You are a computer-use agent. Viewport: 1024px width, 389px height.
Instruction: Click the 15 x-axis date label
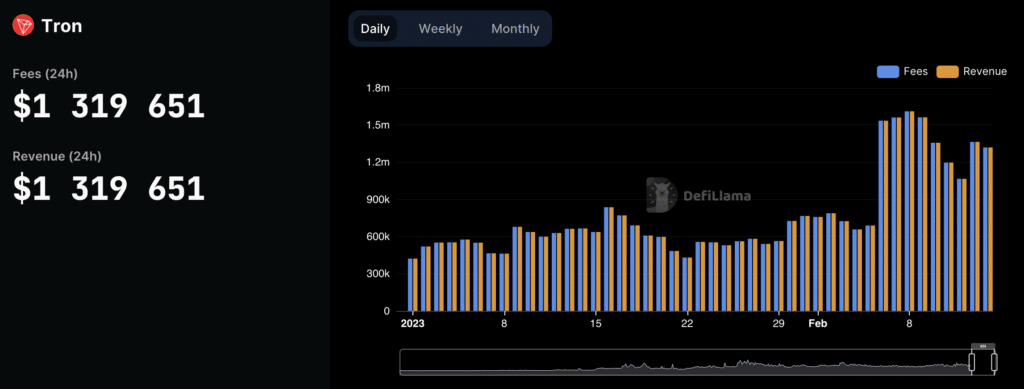596,323
